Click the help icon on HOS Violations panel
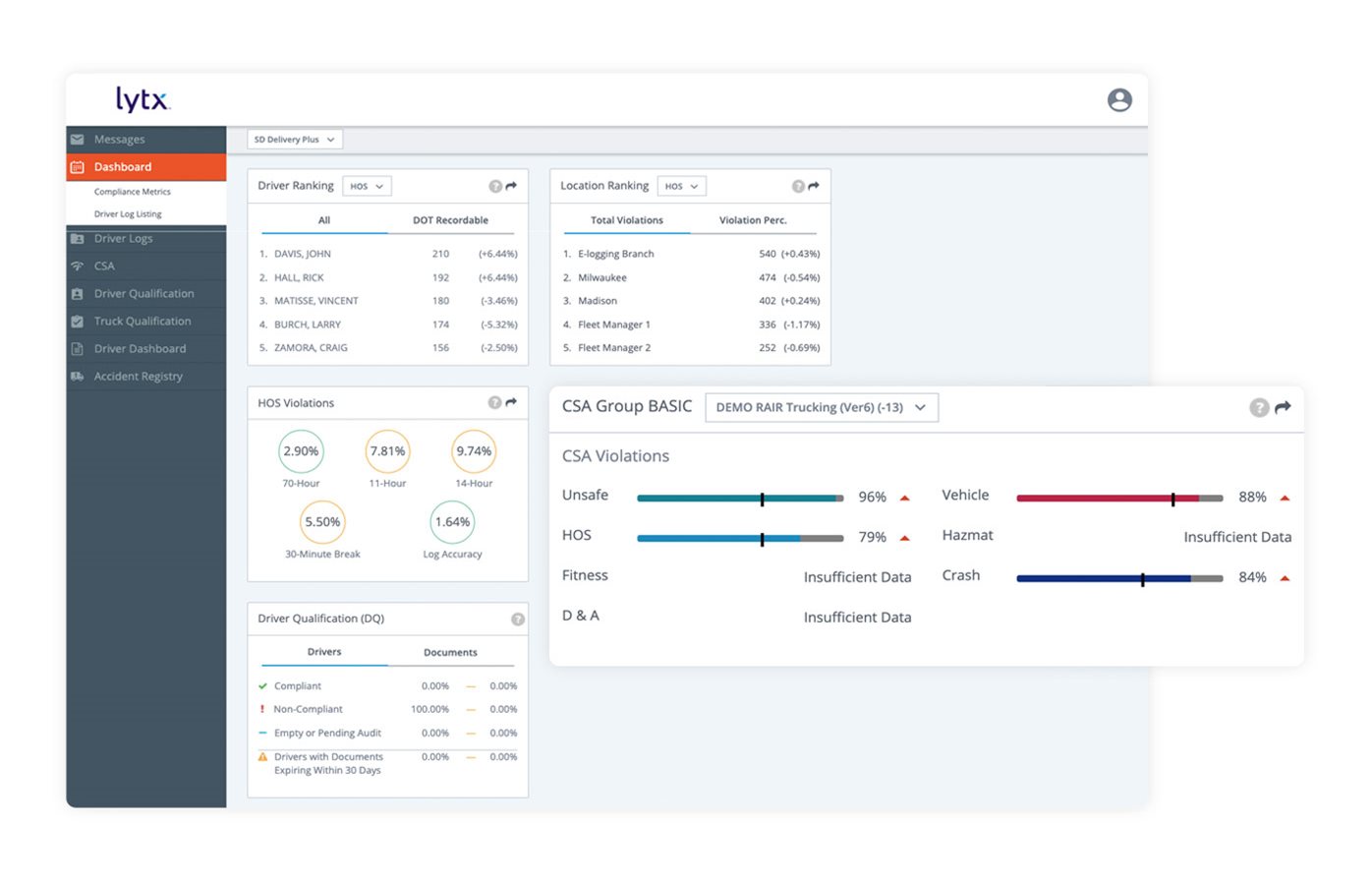 494,401
